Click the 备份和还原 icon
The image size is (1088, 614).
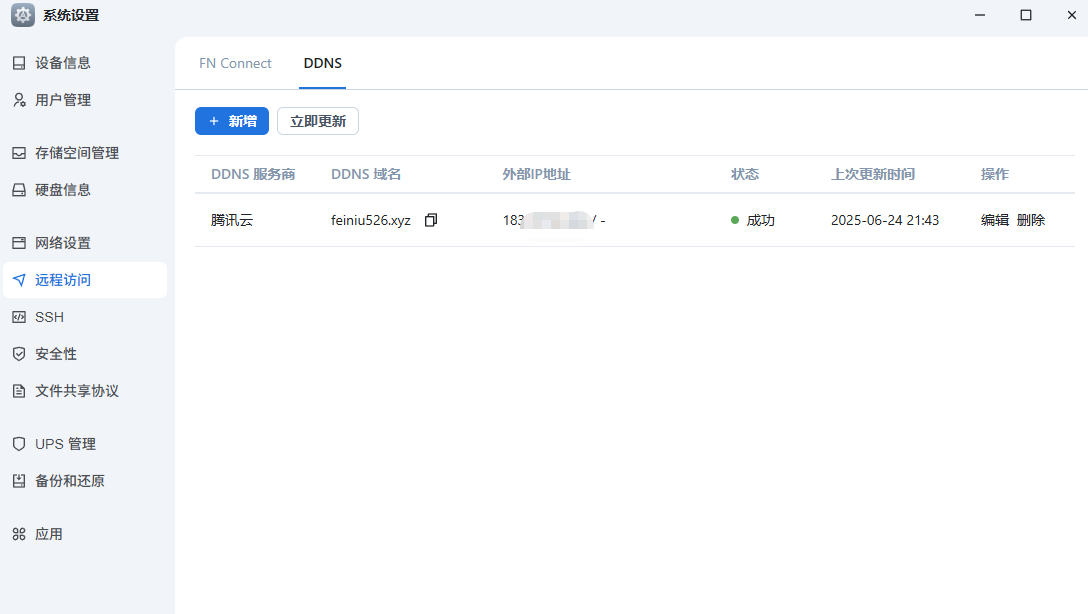coord(19,481)
